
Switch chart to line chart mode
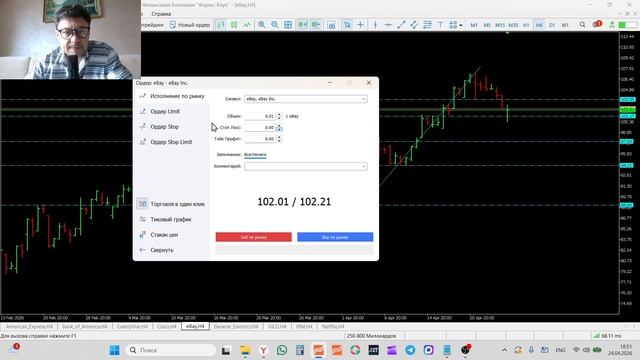pos(247,25)
